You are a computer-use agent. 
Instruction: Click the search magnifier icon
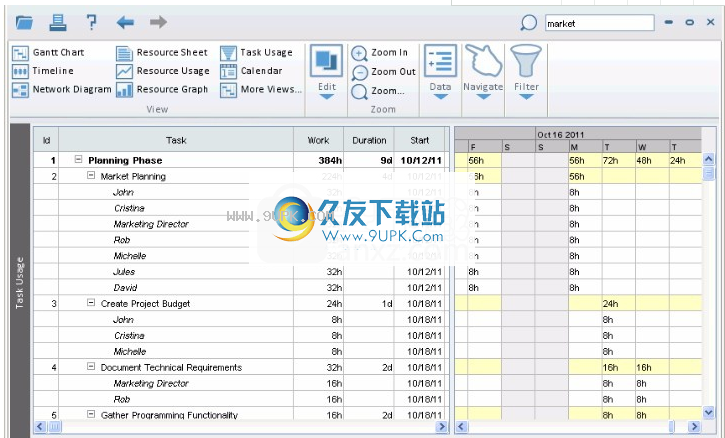pyautogui.click(x=528, y=23)
